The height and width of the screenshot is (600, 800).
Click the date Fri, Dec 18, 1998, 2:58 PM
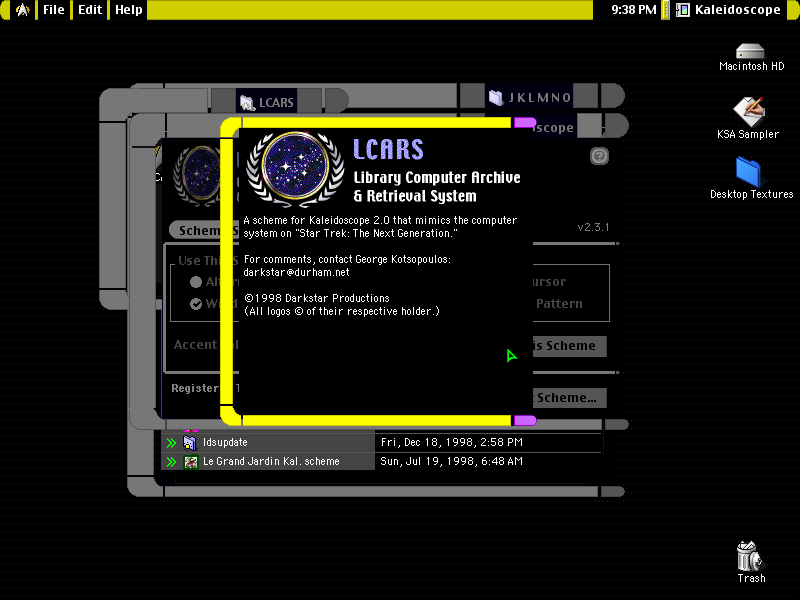pos(452,442)
